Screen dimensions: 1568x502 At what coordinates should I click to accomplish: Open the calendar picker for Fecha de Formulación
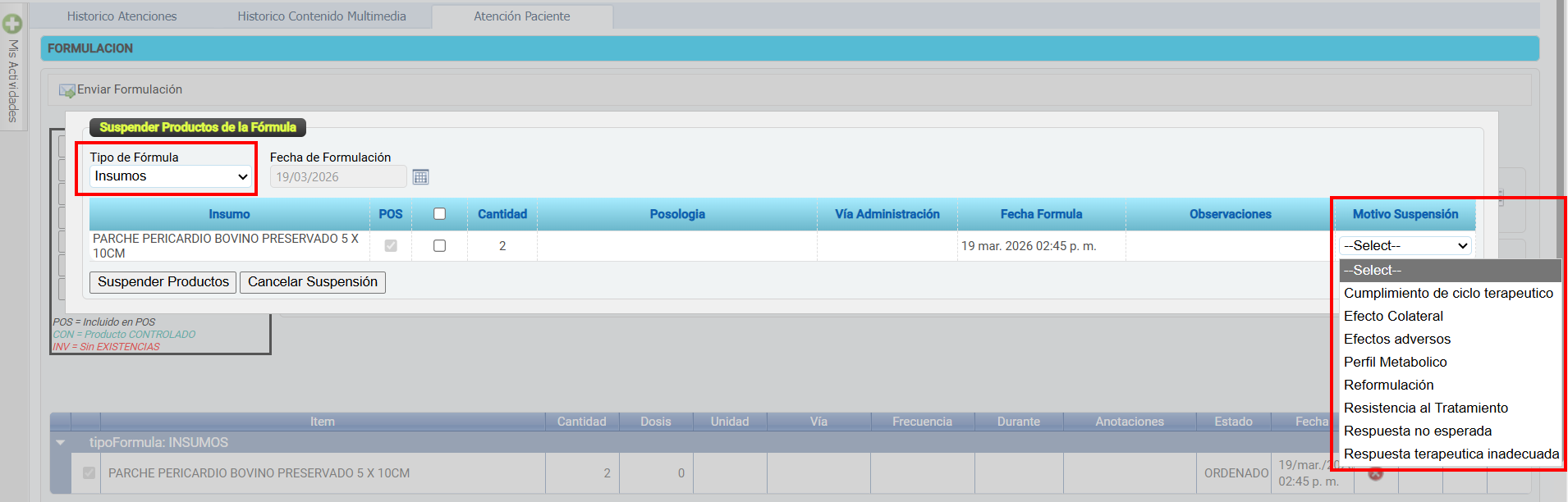pos(420,177)
